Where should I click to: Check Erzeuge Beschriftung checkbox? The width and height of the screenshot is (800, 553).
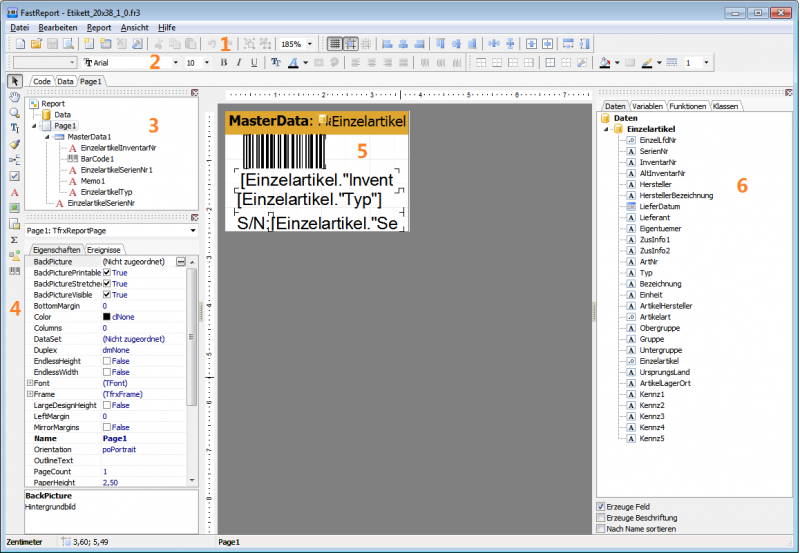point(601,518)
